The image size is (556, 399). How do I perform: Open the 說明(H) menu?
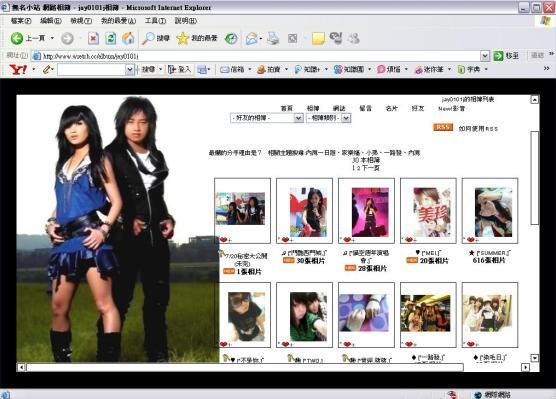[185, 21]
